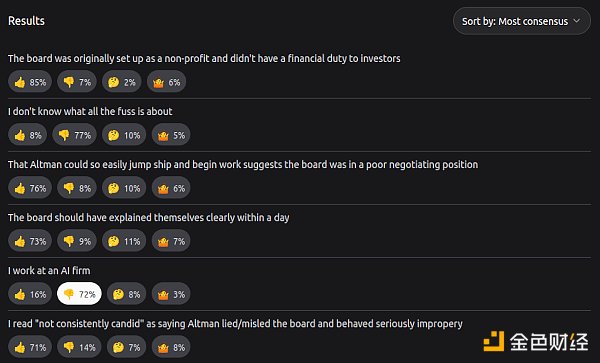Toggle thinking face 8% on AI firm statement
Viewport: 600px width, 363px height.
pos(127,294)
